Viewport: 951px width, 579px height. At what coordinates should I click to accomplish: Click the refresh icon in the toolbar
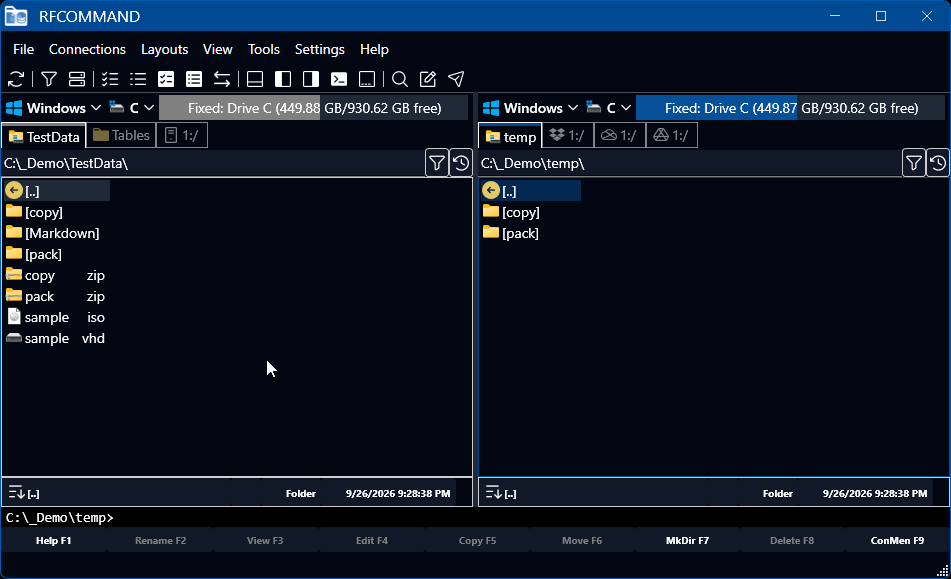(16, 79)
